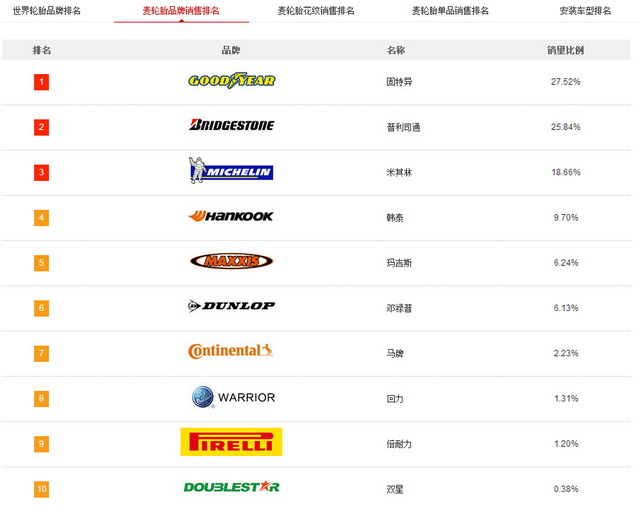Click the Hankook brand logo
This screenshot has width=640, height=507.
pyautogui.click(x=231, y=216)
